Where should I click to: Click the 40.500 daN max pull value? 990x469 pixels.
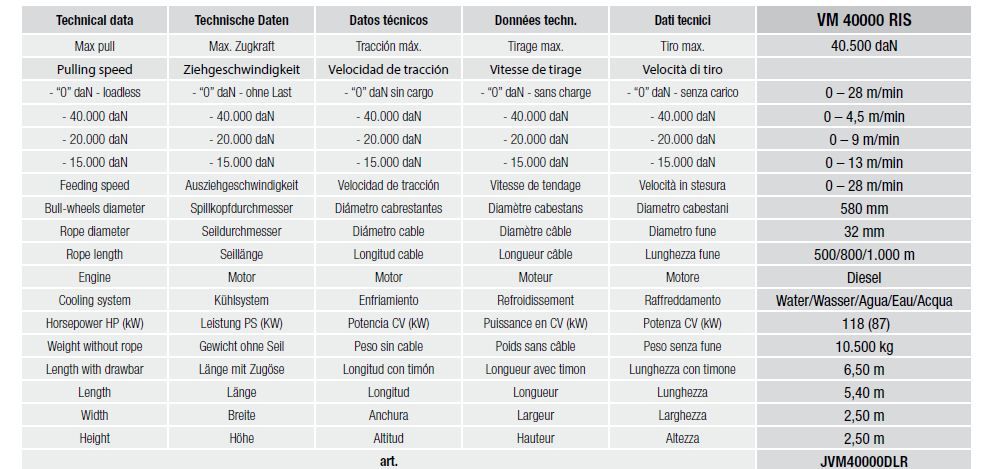[x=864, y=45]
